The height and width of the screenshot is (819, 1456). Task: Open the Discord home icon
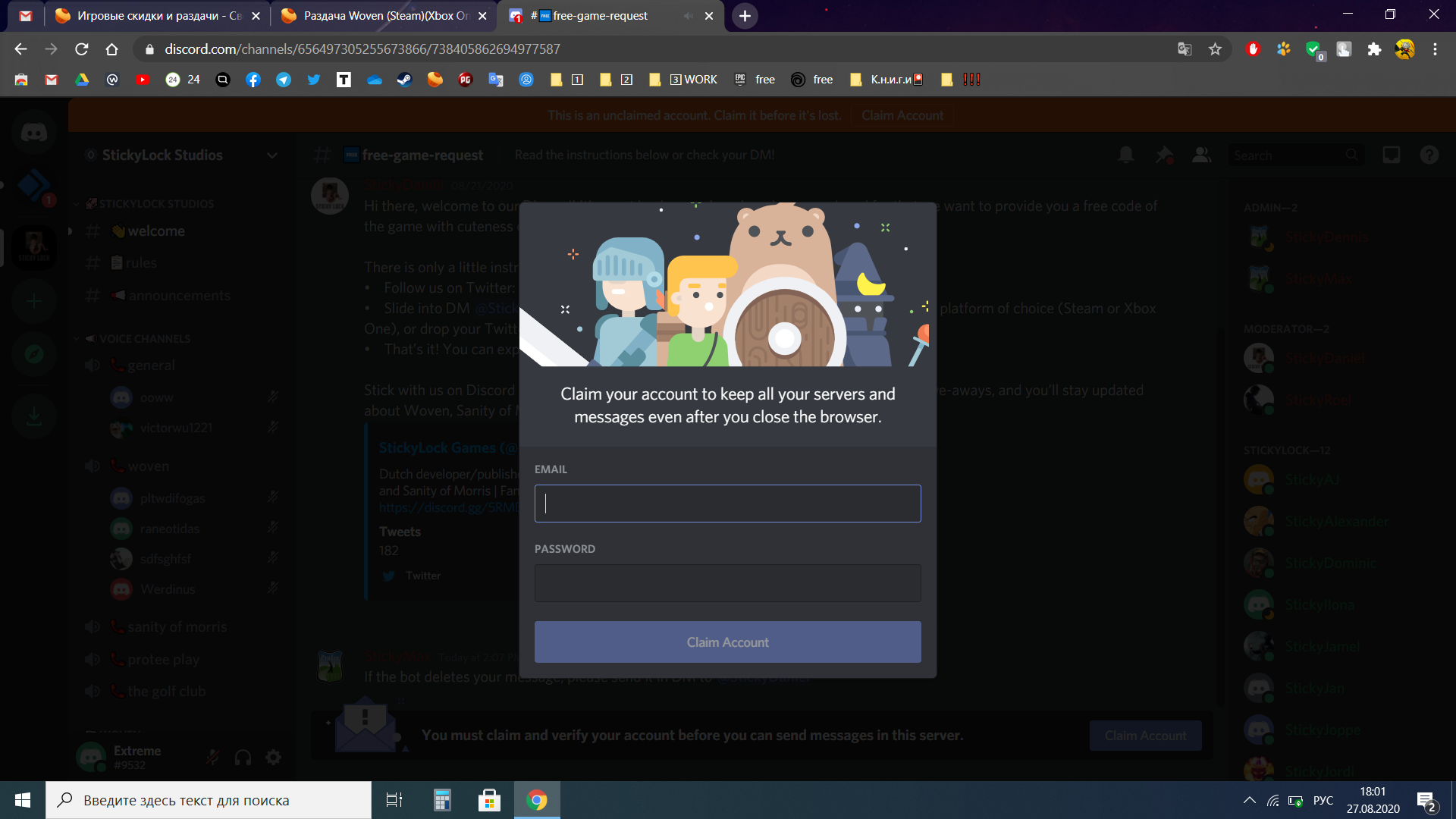[34, 133]
